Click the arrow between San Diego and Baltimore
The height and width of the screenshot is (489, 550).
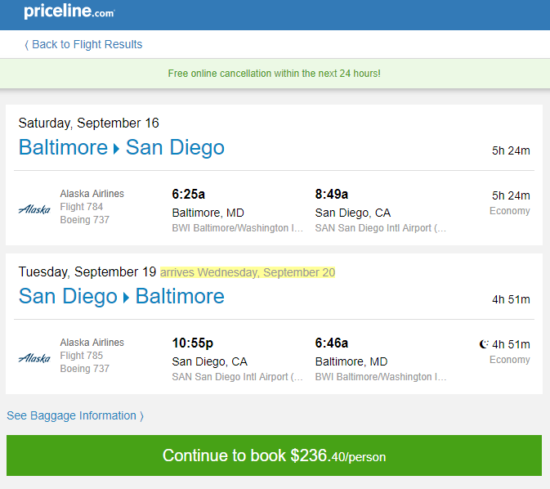126,298
